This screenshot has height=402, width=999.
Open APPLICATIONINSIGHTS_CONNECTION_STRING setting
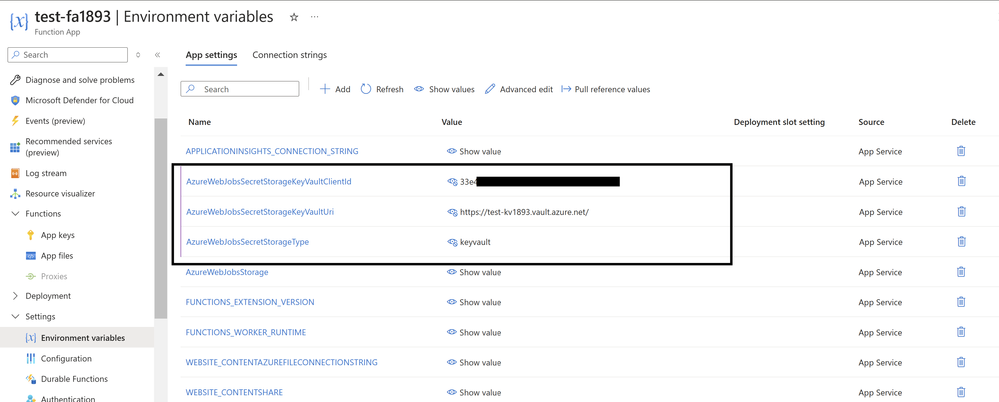[272, 151]
